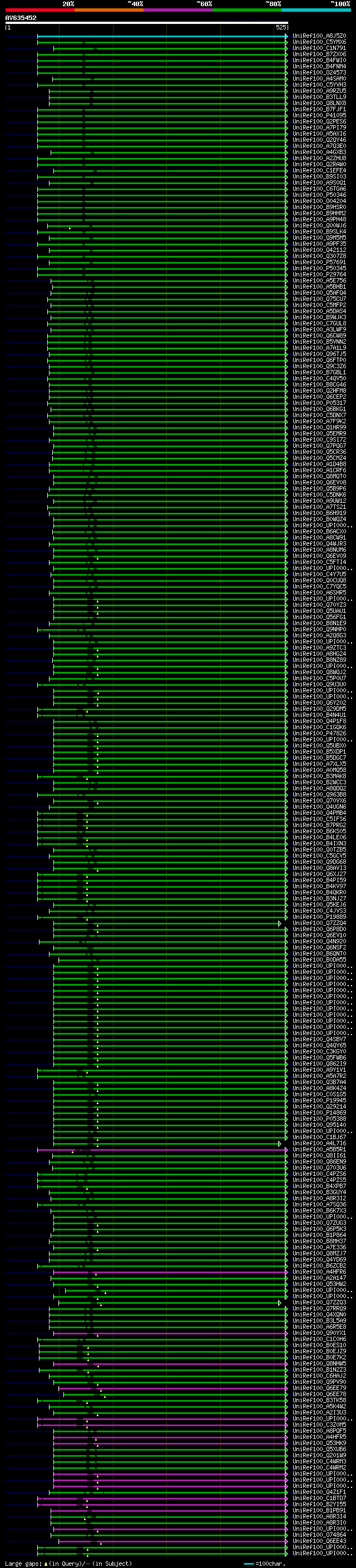
Task: Select hit label UniRef100_Q4SBV7
Action: (319, 1040)
